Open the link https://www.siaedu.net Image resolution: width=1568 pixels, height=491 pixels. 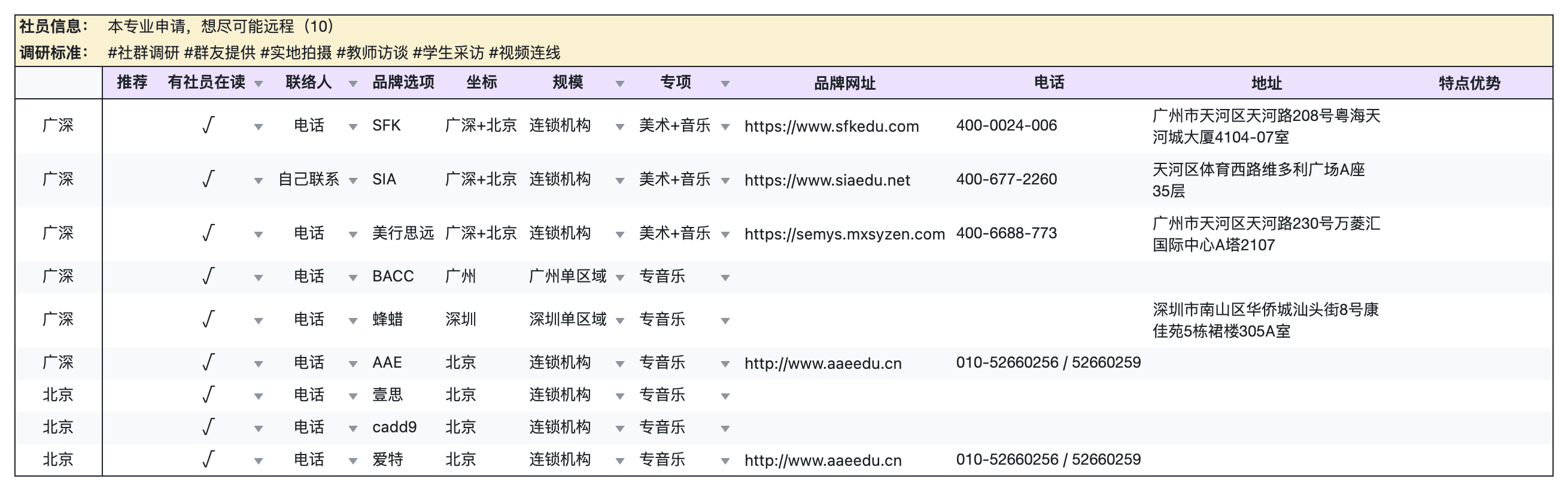[x=827, y=180]
